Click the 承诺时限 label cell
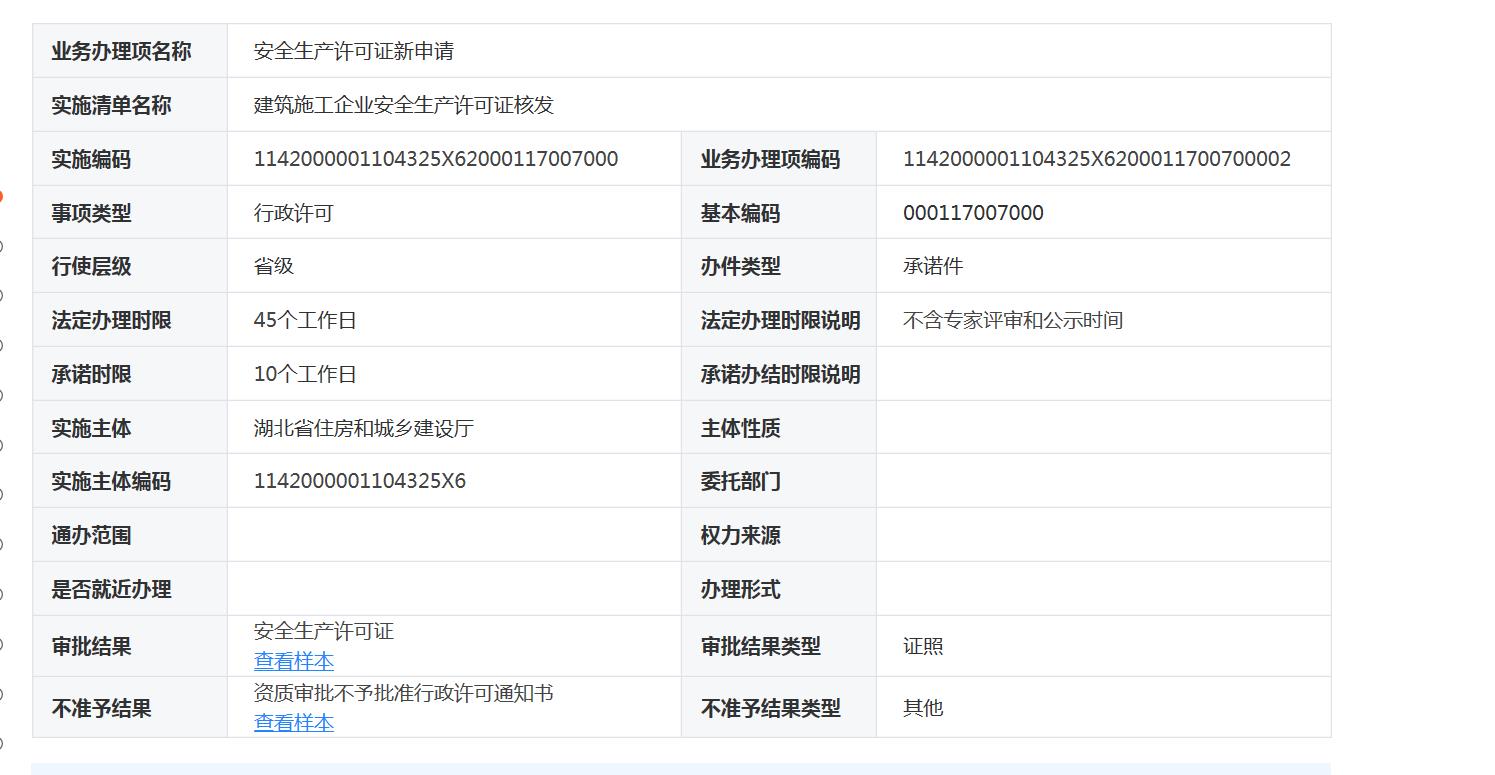This screenshot has height=775, width=1495. pos(130,374)
